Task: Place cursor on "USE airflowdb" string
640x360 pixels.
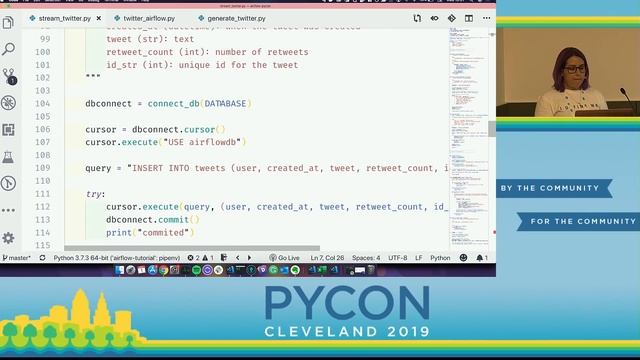Action: tap(202, 142)
